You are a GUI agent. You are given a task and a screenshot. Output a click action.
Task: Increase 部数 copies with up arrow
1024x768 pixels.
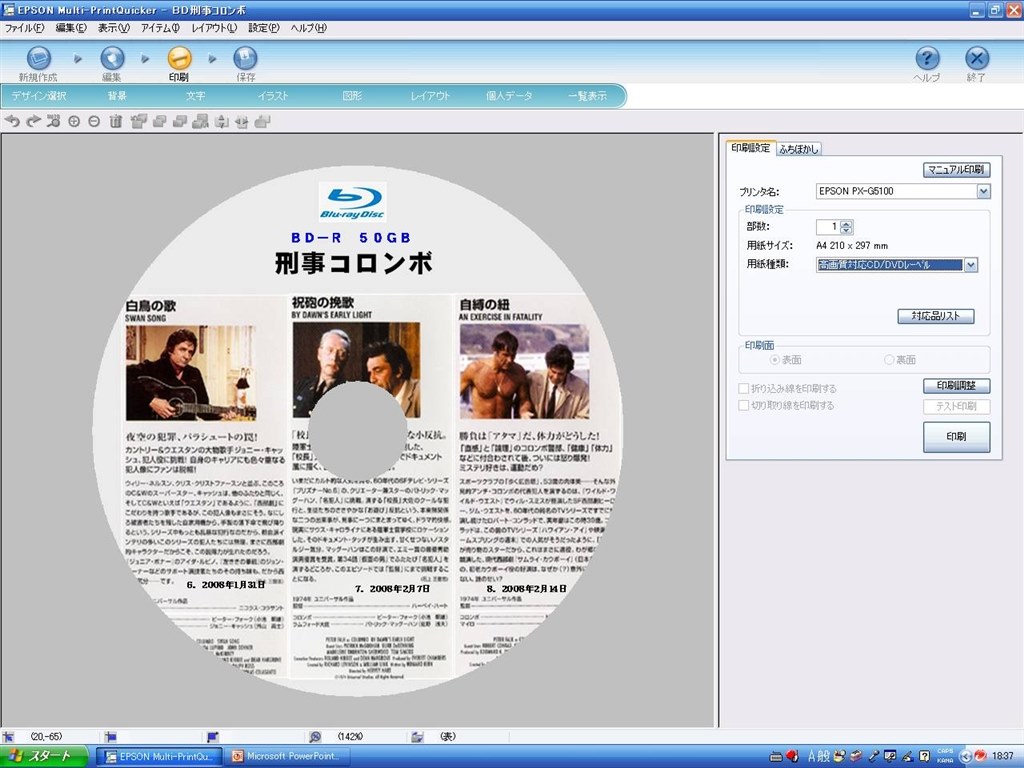point(847,223)
